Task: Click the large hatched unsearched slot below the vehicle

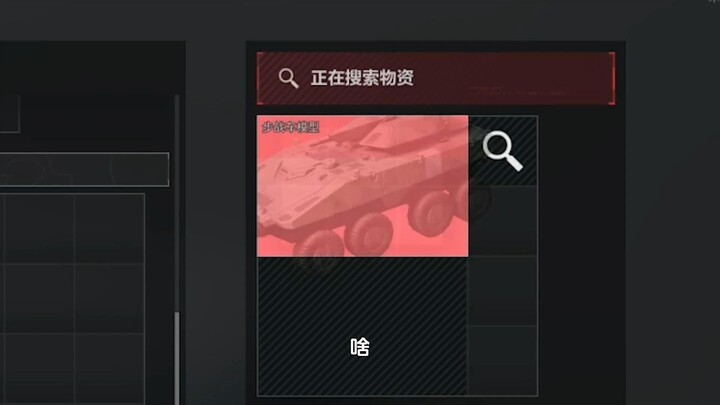Action: point(363,326)
